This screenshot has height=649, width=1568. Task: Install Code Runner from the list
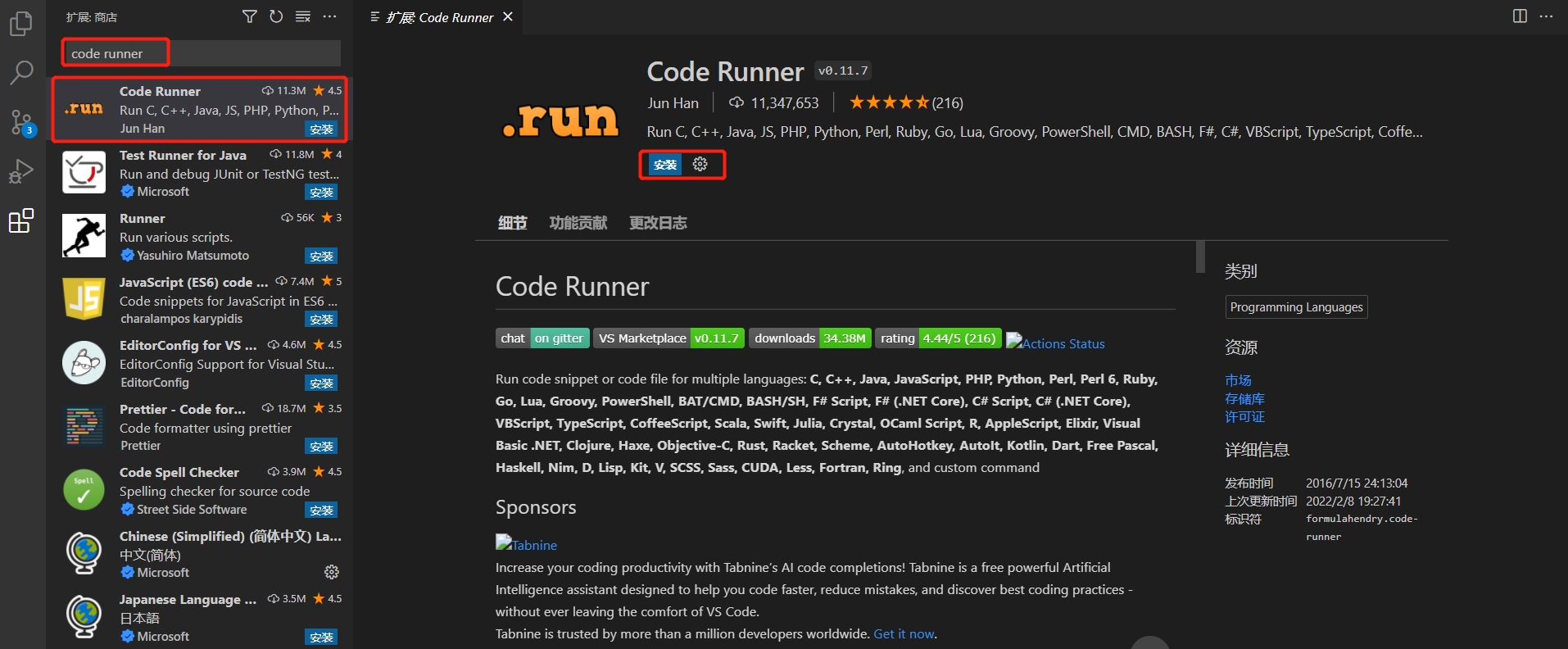pos(321,129)
